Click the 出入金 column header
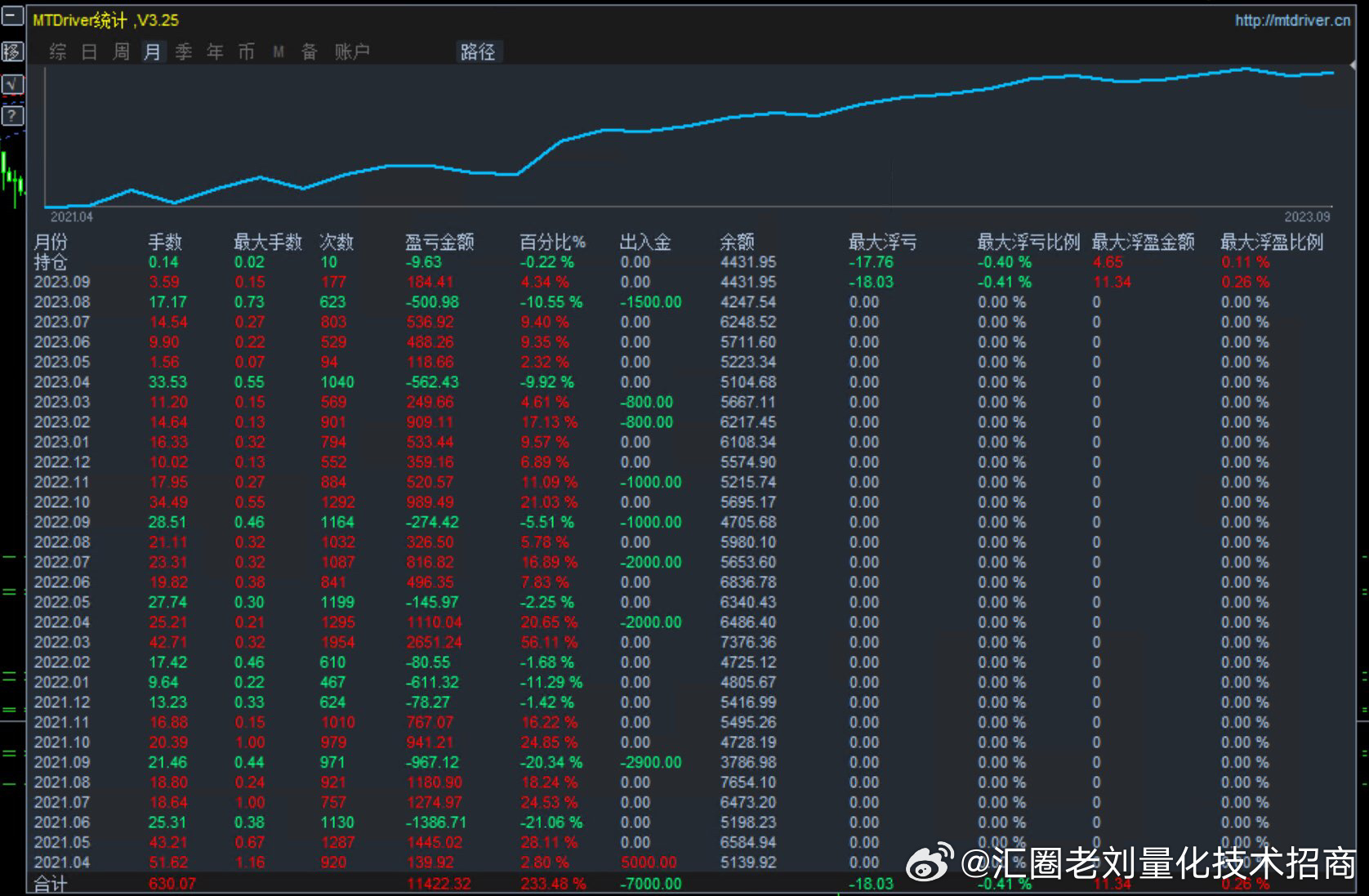This screenshot has height=896, width=1369. pyautogui.click(x=645, y=242)
